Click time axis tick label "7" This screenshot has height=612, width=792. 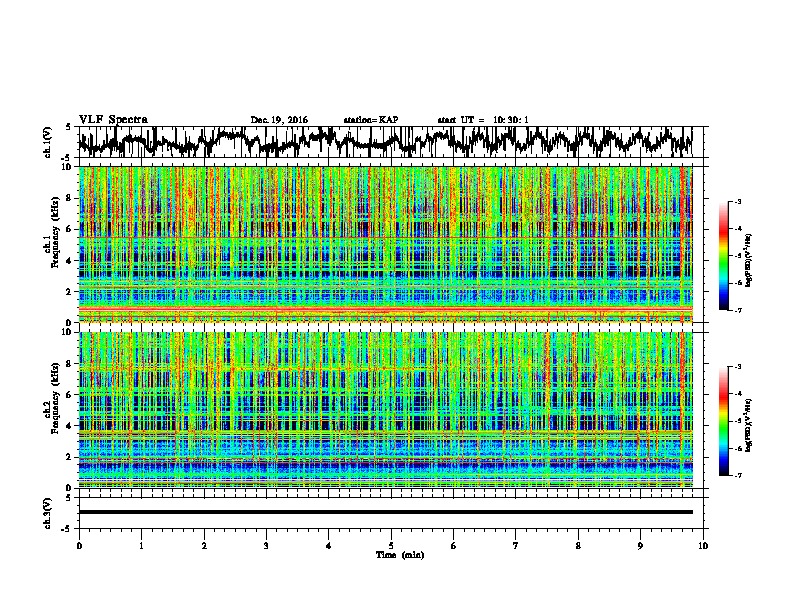pos(516,545)
